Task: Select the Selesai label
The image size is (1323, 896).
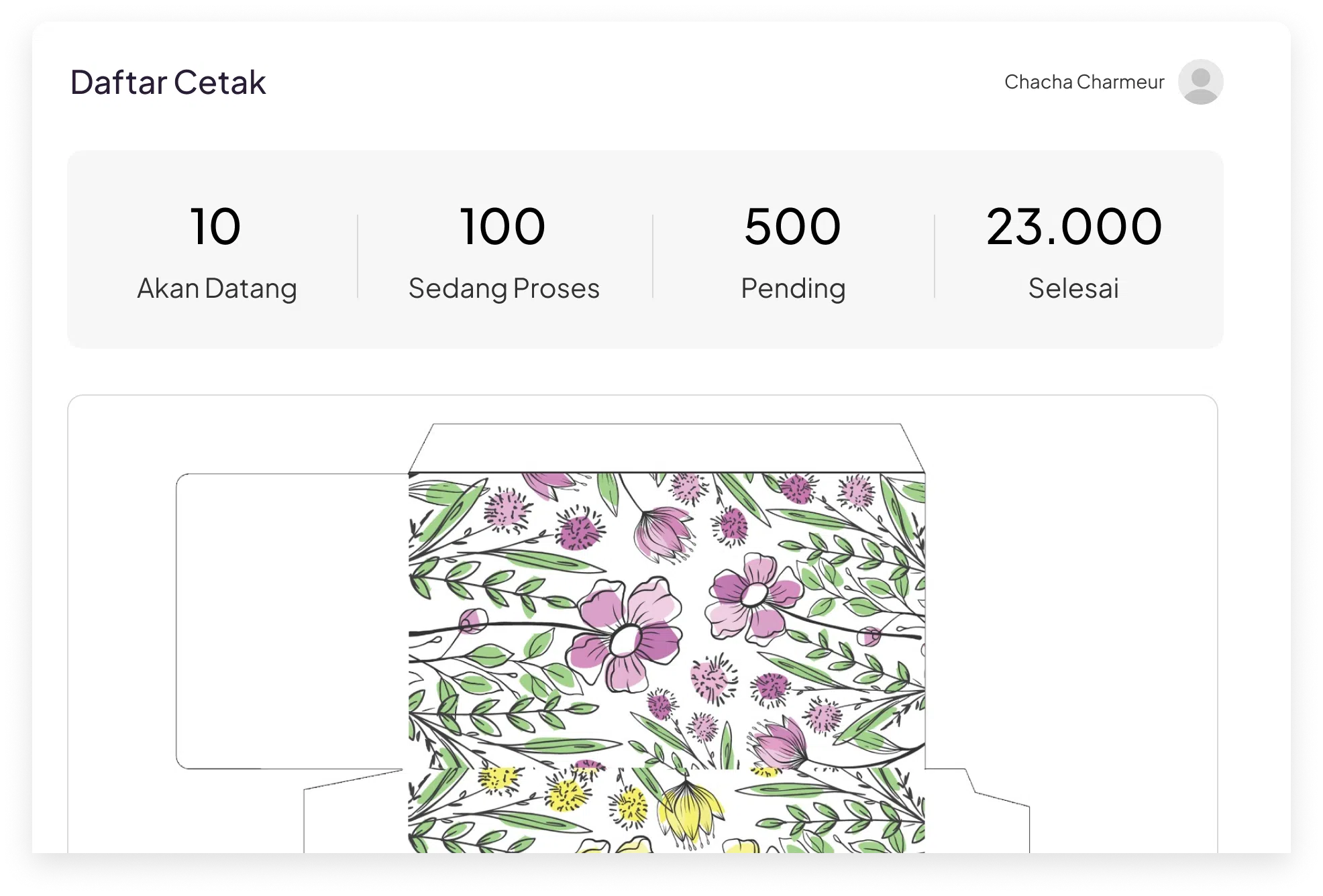Action: pos(1073,288)
